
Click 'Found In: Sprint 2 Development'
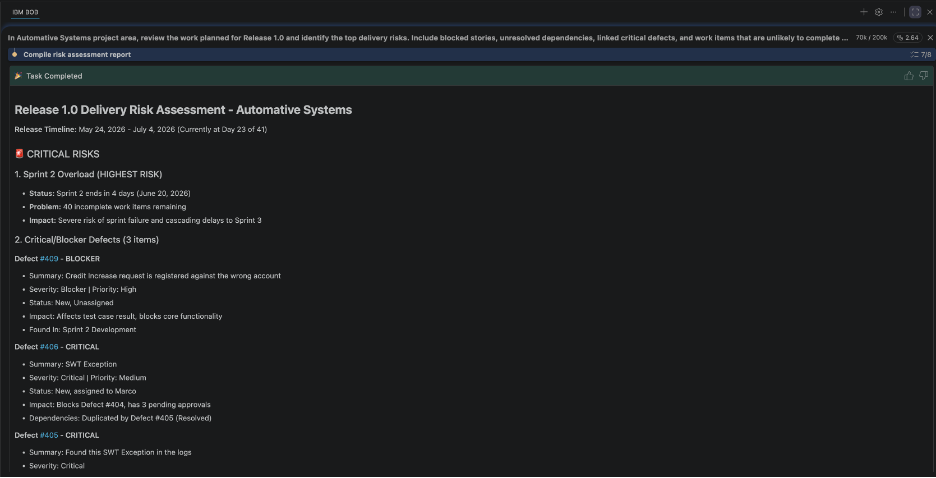[83, 329]
